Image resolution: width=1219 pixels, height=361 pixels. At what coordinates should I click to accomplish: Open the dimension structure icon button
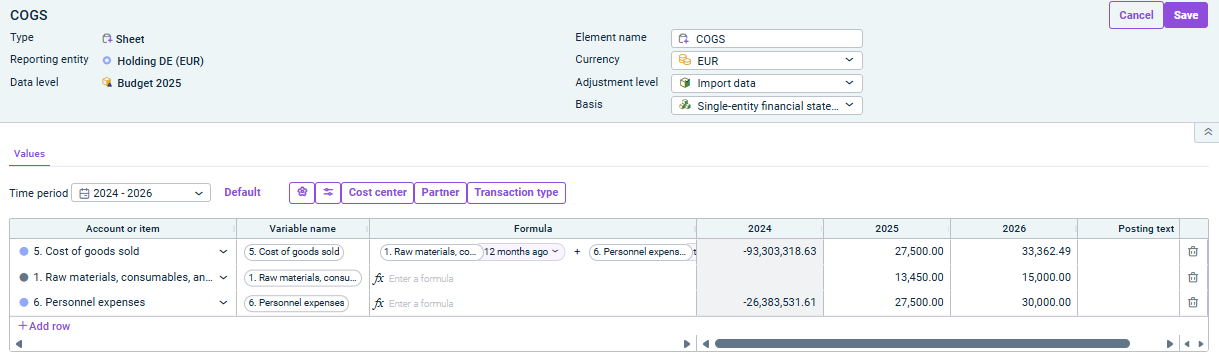click(x=302, y=192)
